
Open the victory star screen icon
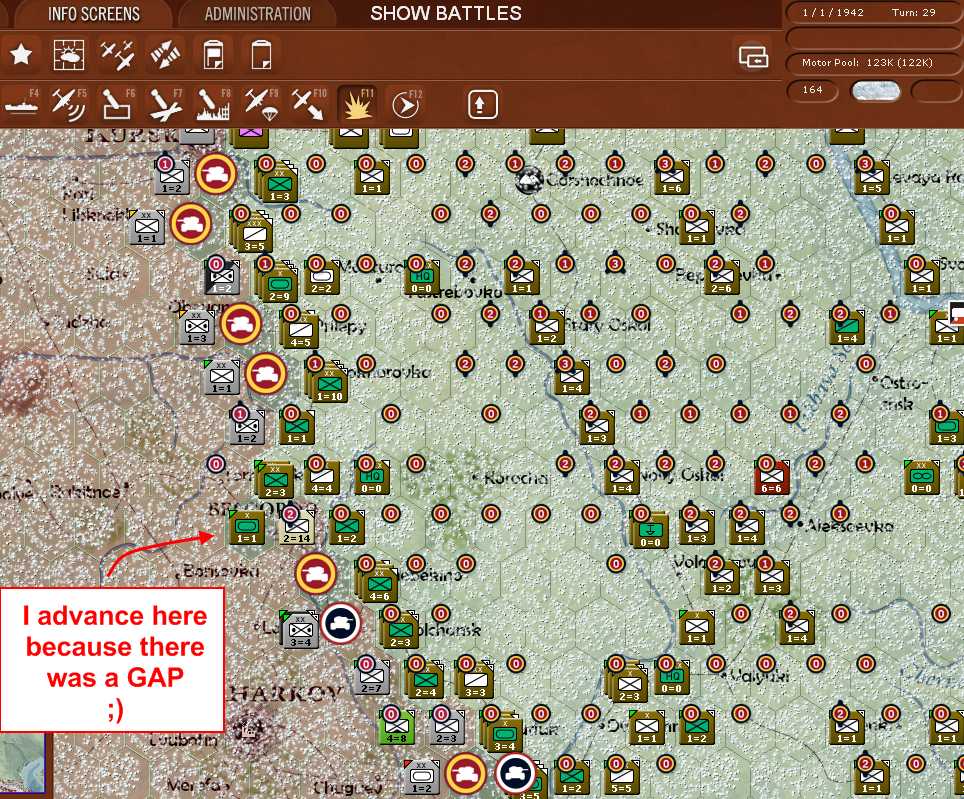[21, 55]
